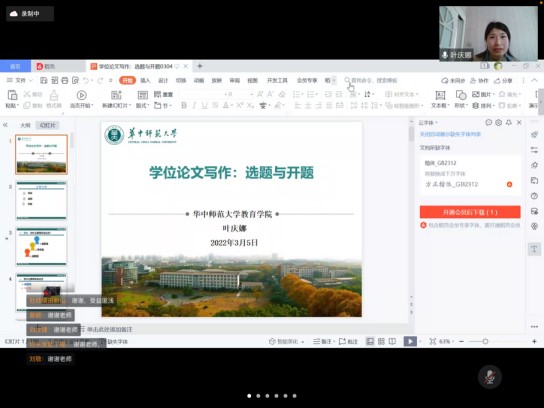The height and width of the screenshot is (408, 544).
Task: Click the Layout (版式) icon
Action: [143, 95]
